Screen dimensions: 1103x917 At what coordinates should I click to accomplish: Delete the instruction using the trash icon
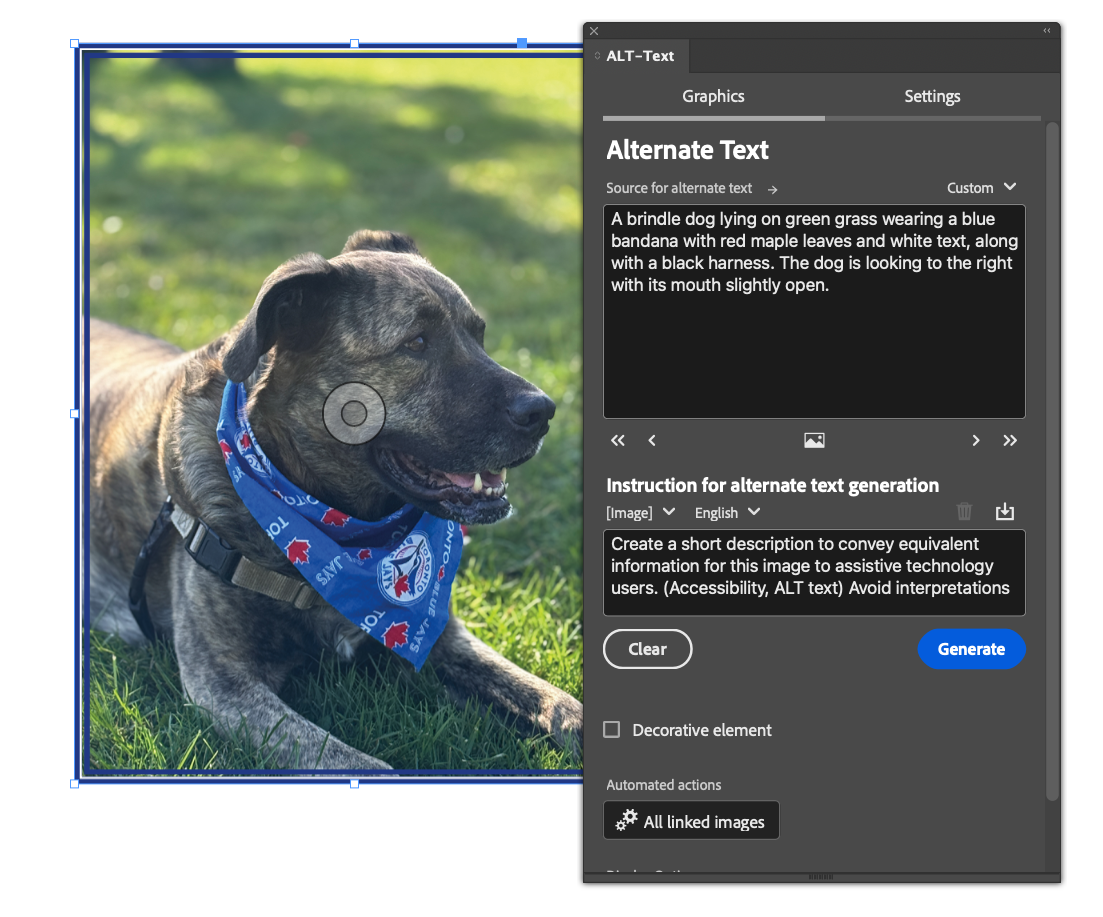point(964,511)
